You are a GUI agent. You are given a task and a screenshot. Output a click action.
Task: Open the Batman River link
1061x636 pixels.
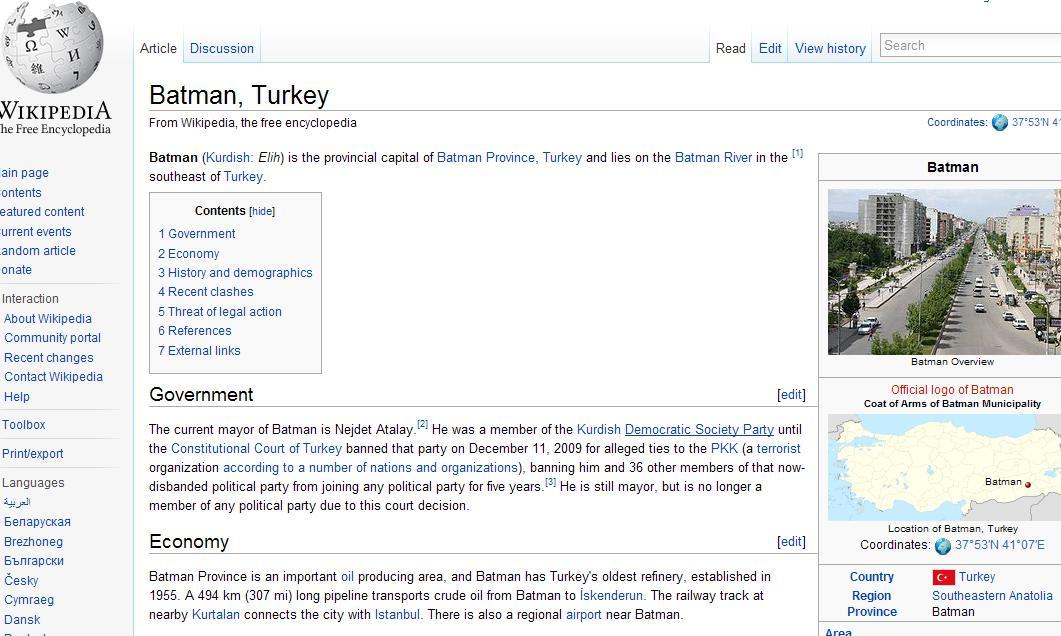click(x=713, y=158)
